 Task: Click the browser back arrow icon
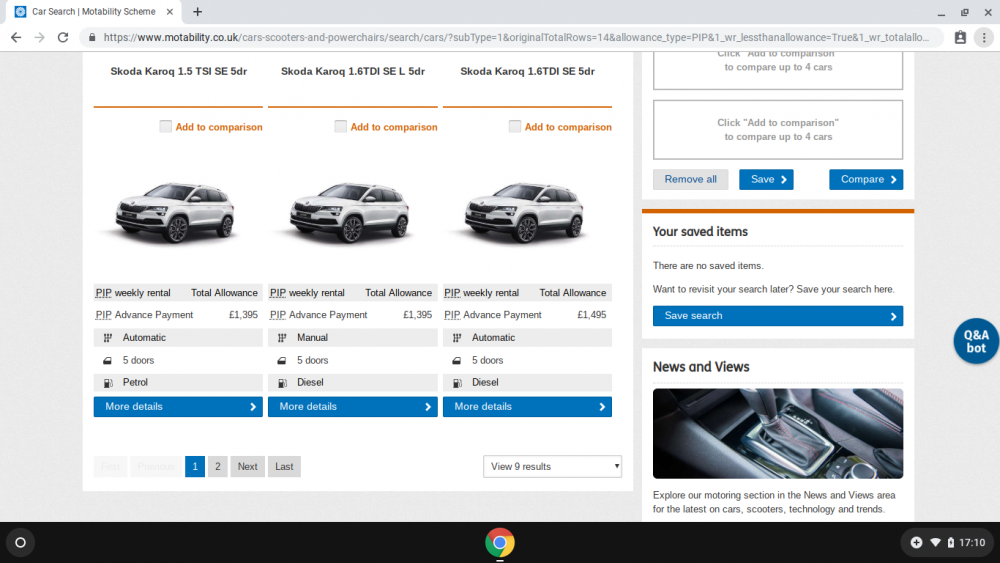point(16,38)
